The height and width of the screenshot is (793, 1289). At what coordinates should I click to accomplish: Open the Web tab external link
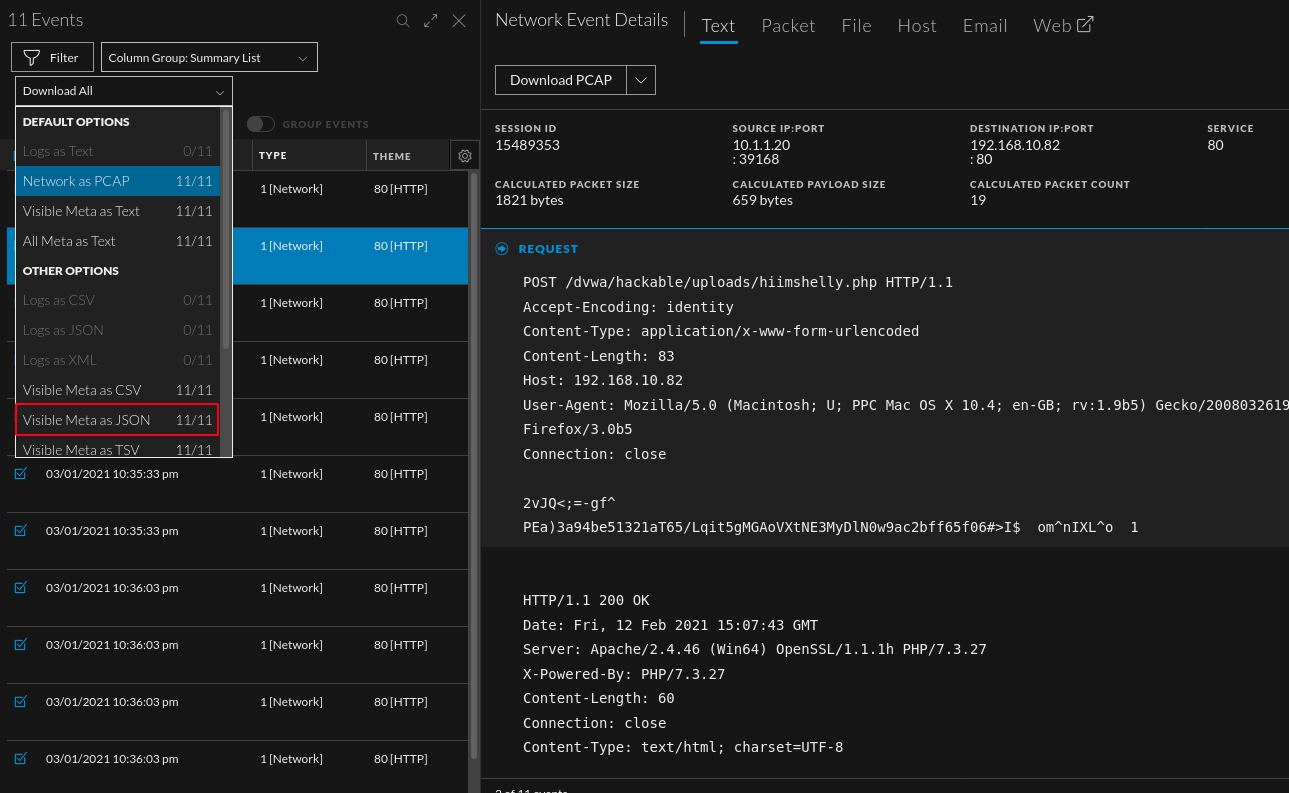1063,26
